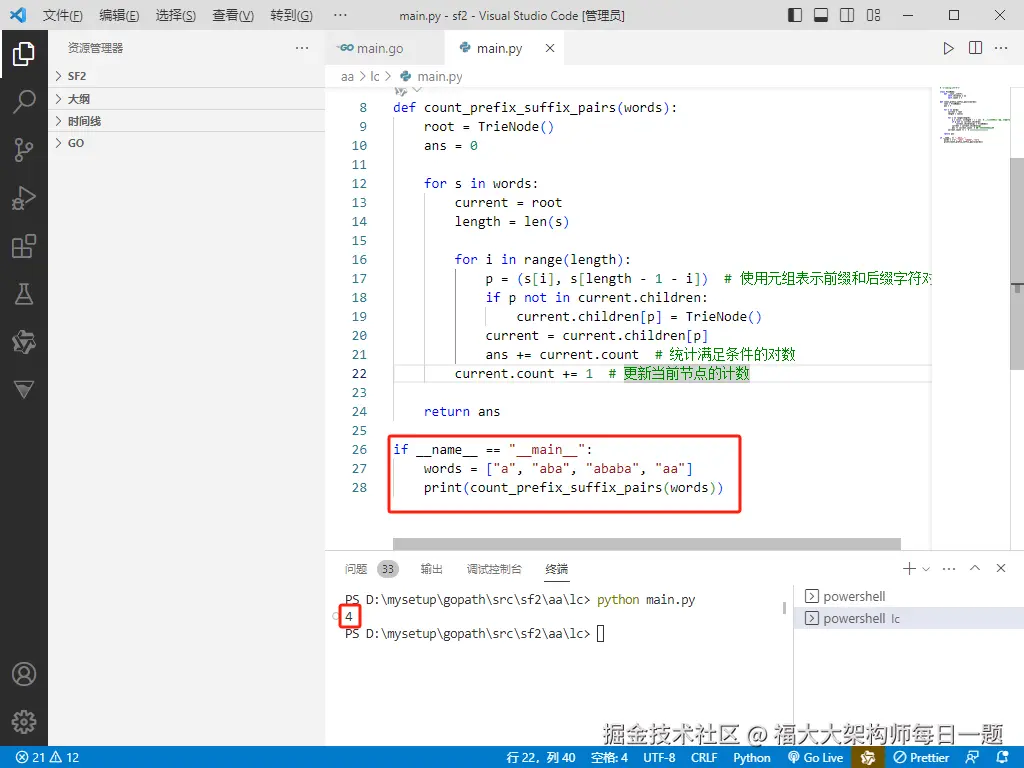
Task: Toggle bottom panel layout icon
Action: 821,15
